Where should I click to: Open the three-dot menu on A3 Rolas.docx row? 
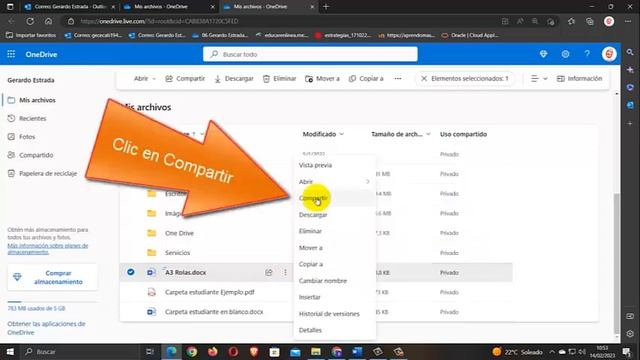coord(285,272)
